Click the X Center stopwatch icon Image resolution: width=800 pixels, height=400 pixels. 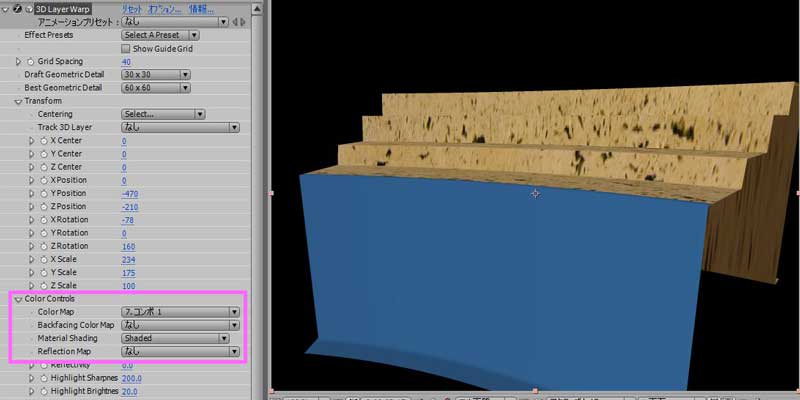[43, 141]
